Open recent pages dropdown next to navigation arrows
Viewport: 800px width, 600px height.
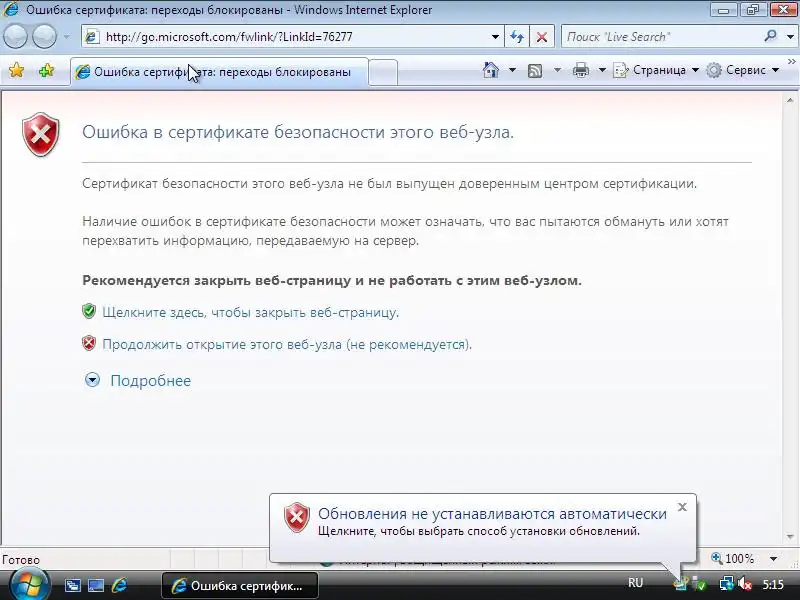click(66, 37)
